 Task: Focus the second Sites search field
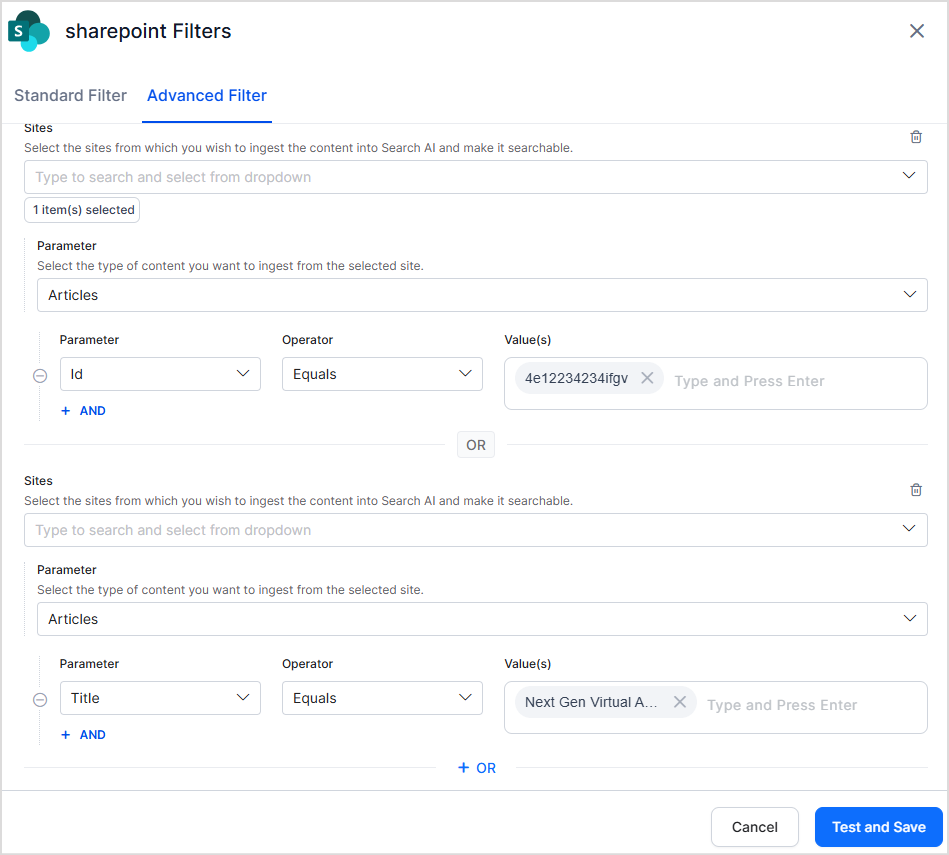475,530
